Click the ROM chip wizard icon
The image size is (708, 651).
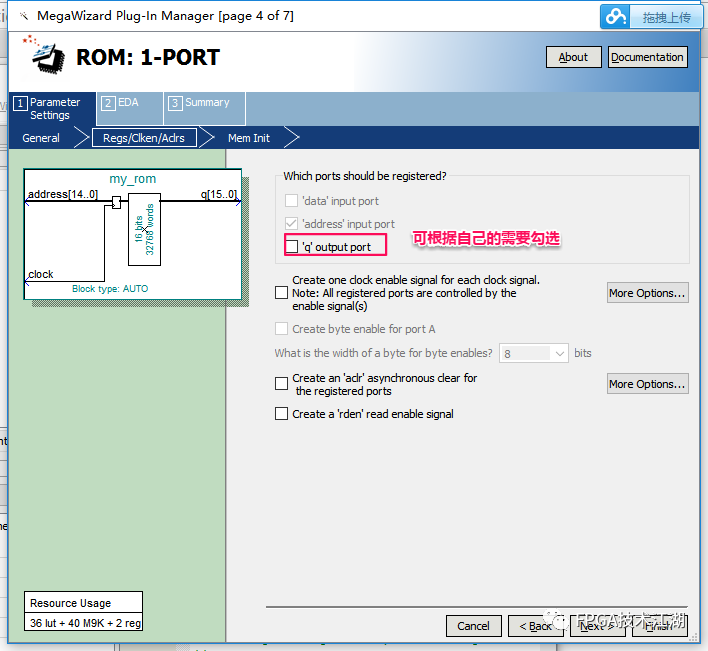coord(47,57)
